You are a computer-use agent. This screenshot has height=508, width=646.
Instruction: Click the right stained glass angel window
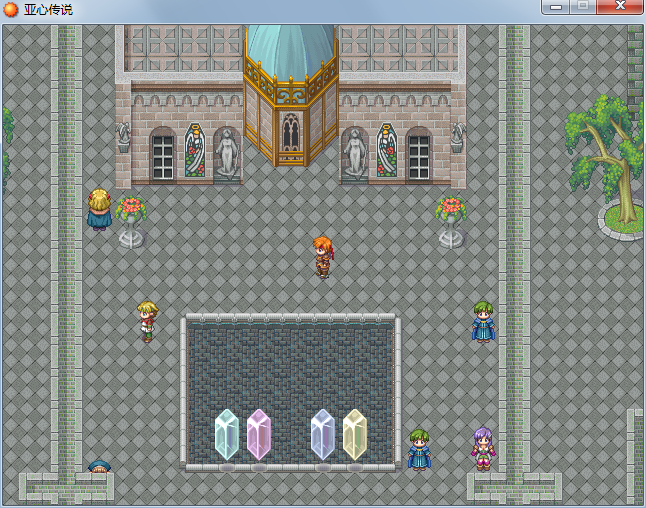tap(387, 150)
